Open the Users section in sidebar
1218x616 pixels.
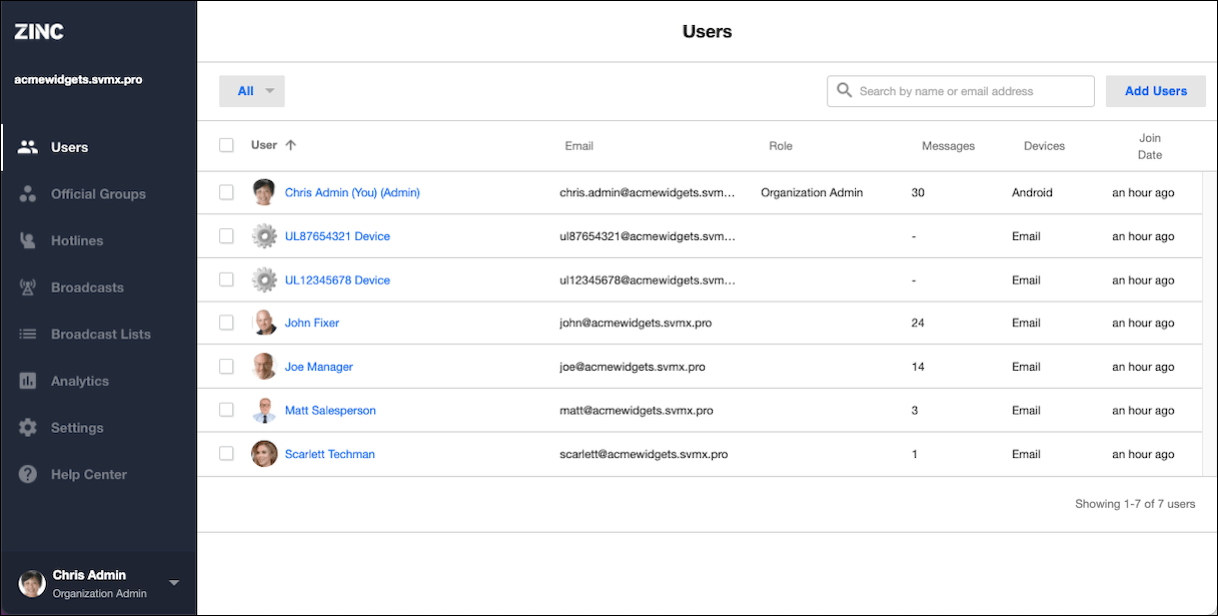click(x=69, y=147)
